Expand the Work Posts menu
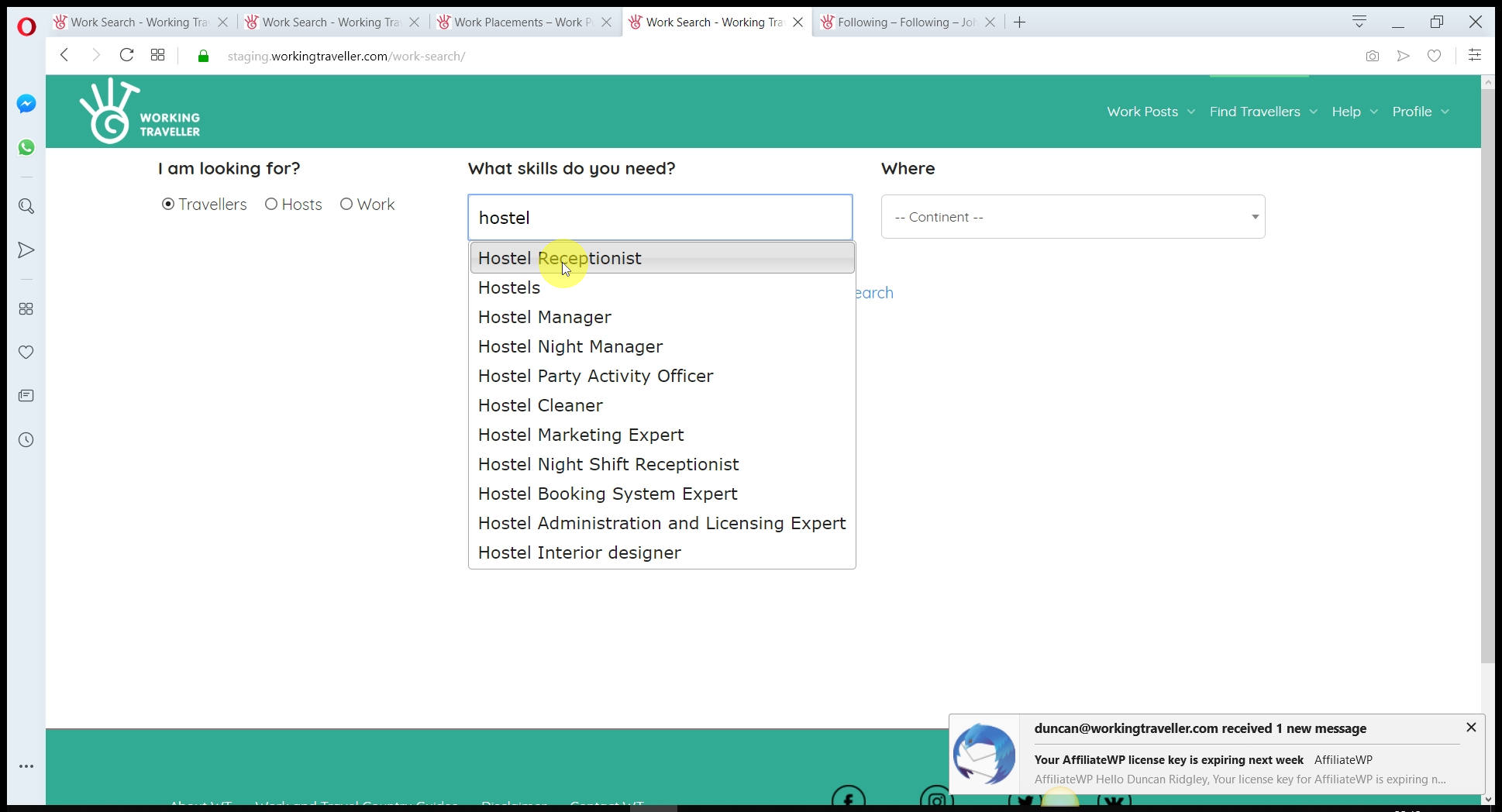Image resolution: width=1502 pixels, height=812 pixels. pyautogui.click(x=1150, y=112)
